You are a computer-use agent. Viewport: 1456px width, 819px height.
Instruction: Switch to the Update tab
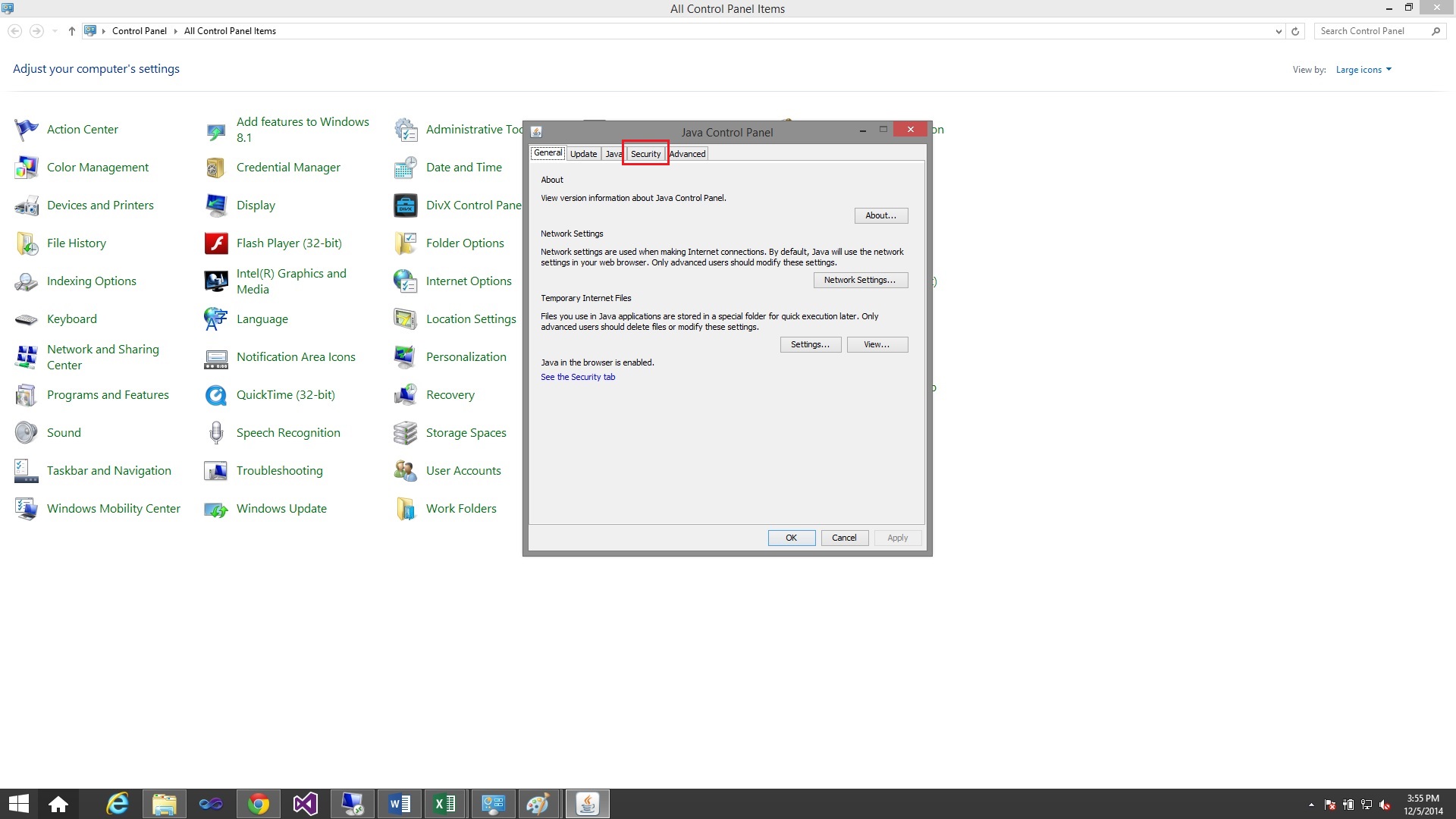[583, 154]
